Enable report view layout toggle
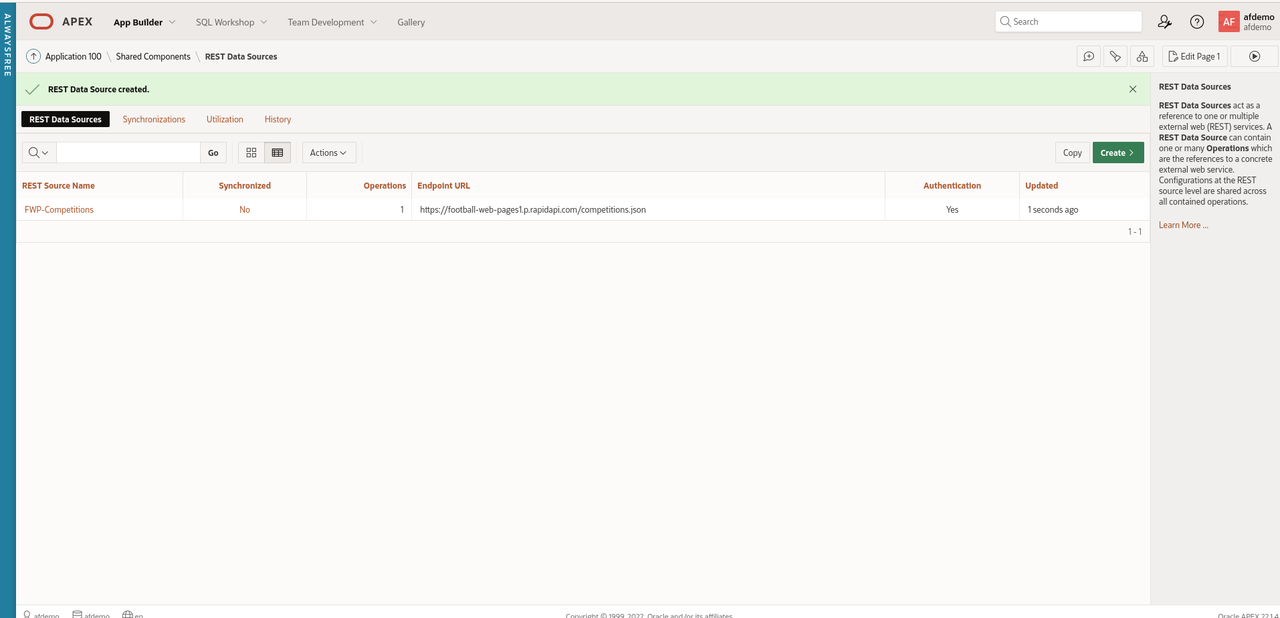 pyautogui.click(x=277, y=152)
